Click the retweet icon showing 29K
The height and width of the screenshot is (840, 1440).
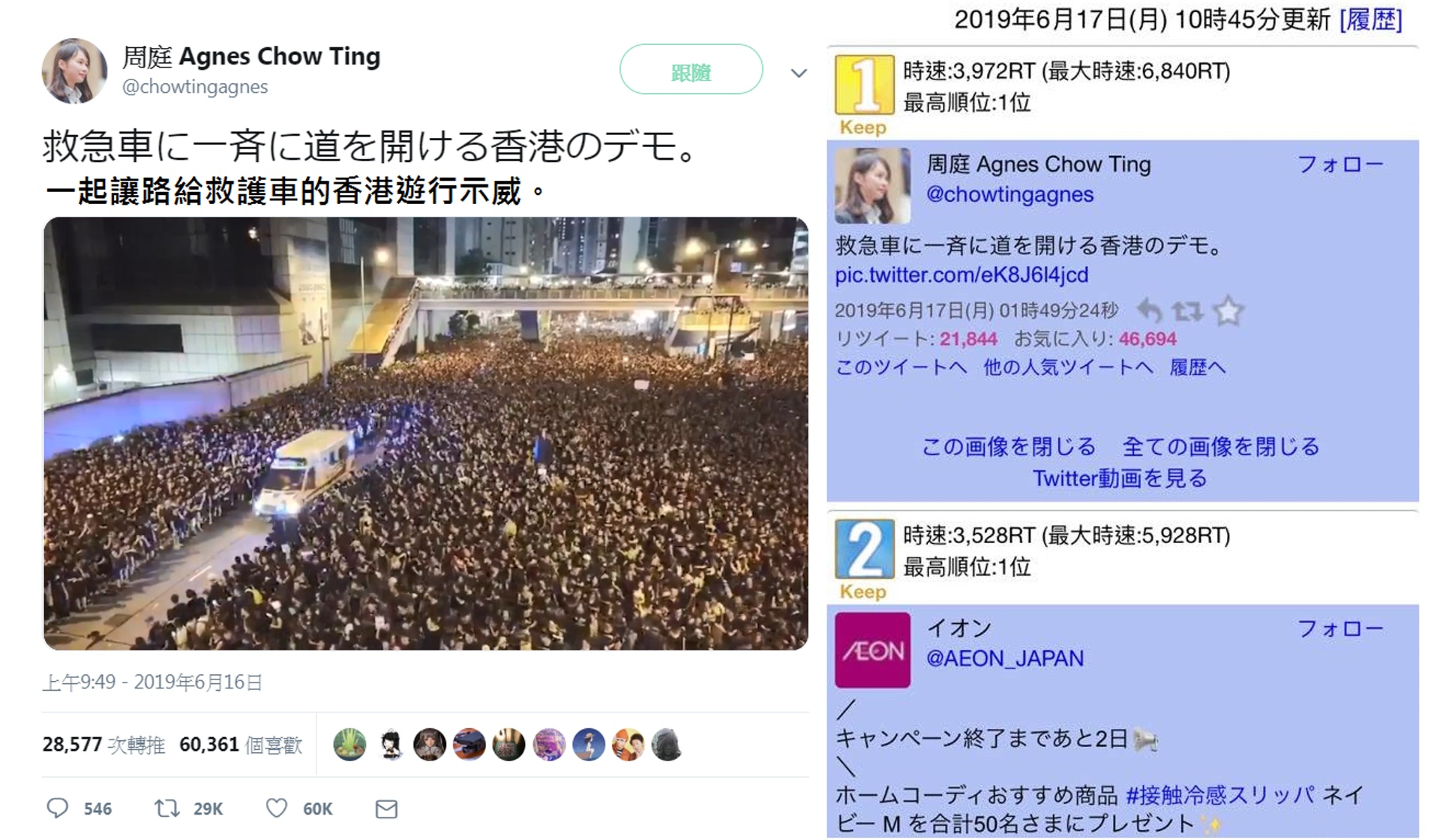[x=166, y=808]
